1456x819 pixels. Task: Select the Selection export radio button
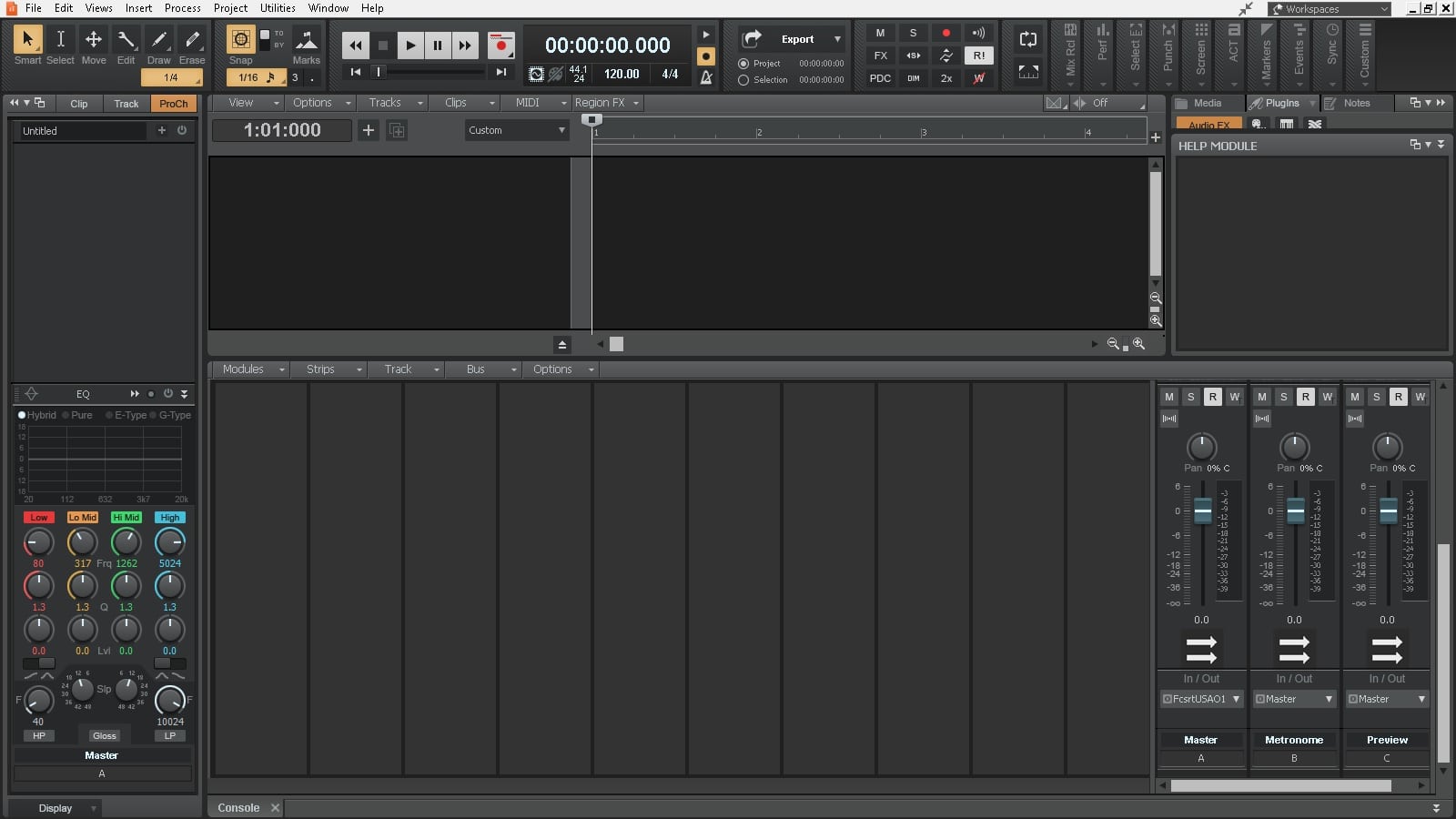pos(743,80)
